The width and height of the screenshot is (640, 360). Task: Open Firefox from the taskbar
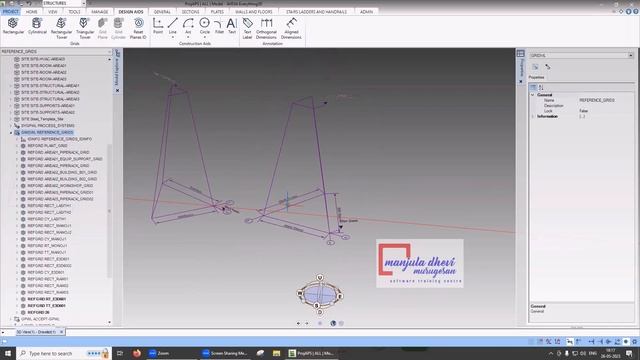[x=137, y=353]
